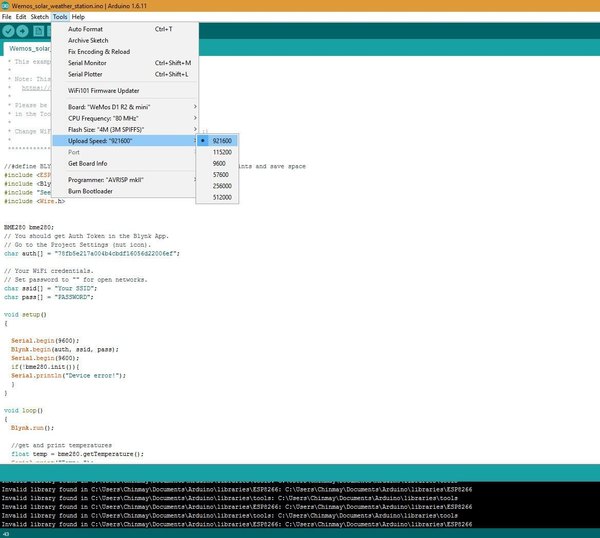Switch to the Wemos_solar sketch tab
600x538 pixels.
(x=28, y=49)
